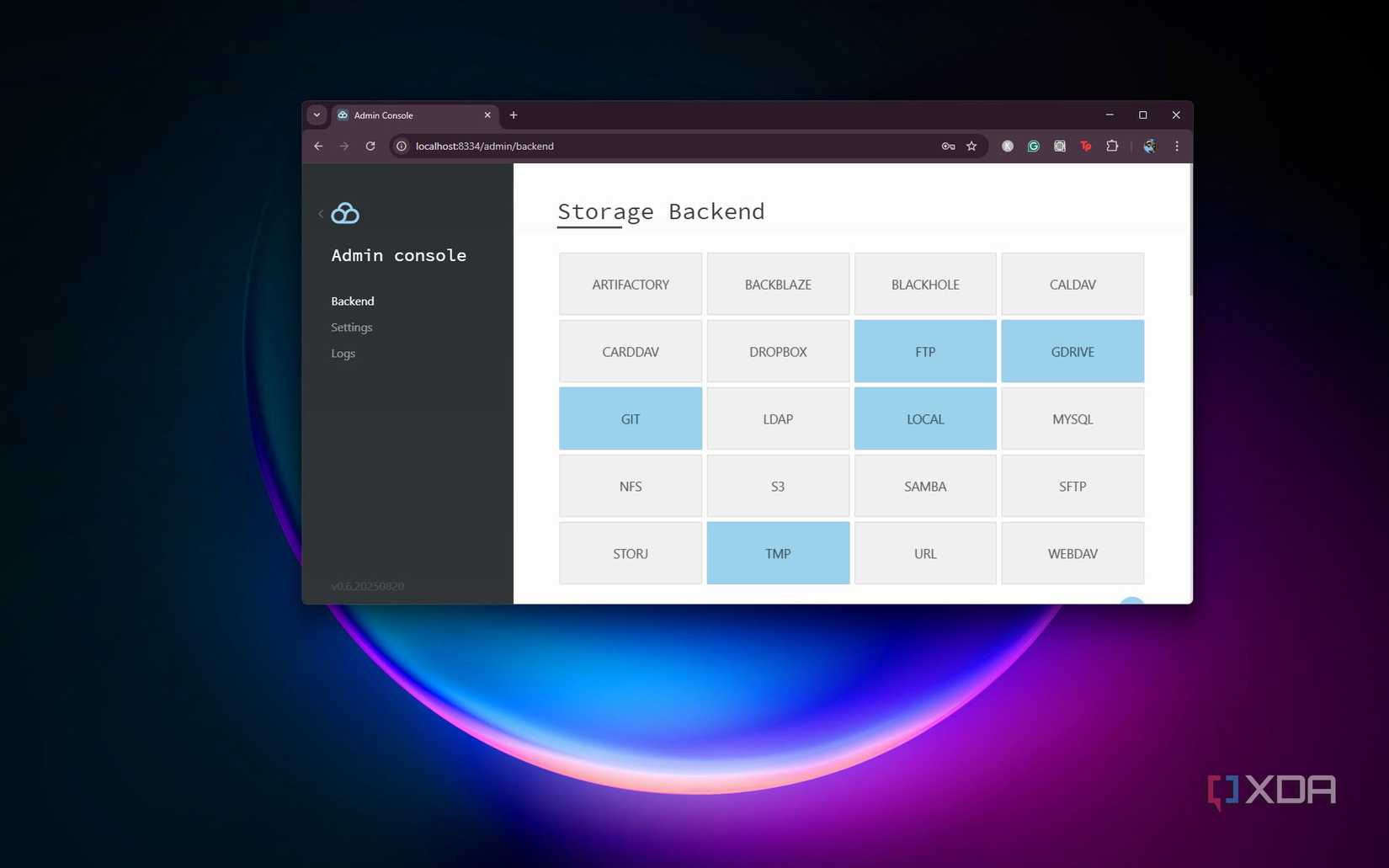
Task: Click the Backend navigation item
Action: [x=352, y=301]
